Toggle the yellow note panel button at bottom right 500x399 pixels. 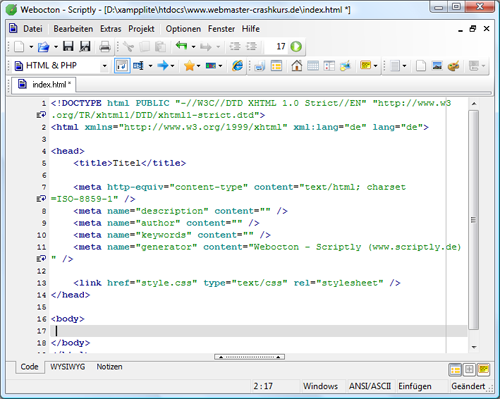(x=483, y=369)
